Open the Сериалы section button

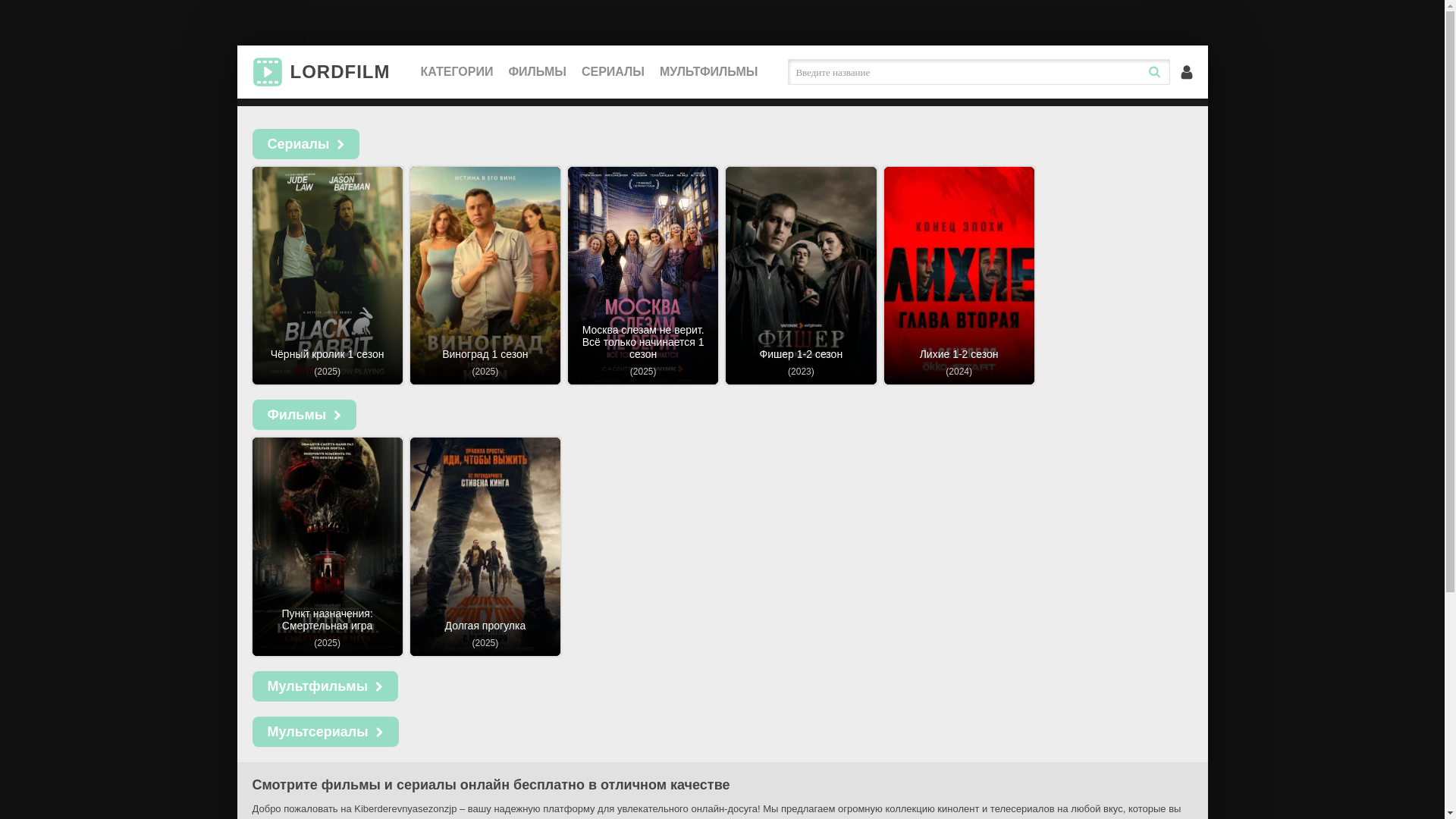[x=306, y=144]
